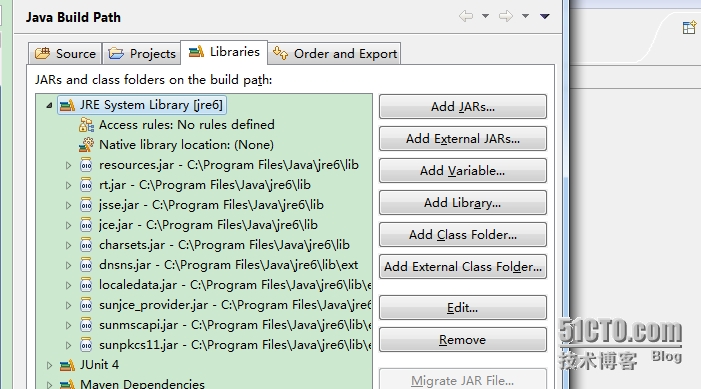Screen dimensions: 701x389
Task: Click the Remove button
Action: [463, 340]
